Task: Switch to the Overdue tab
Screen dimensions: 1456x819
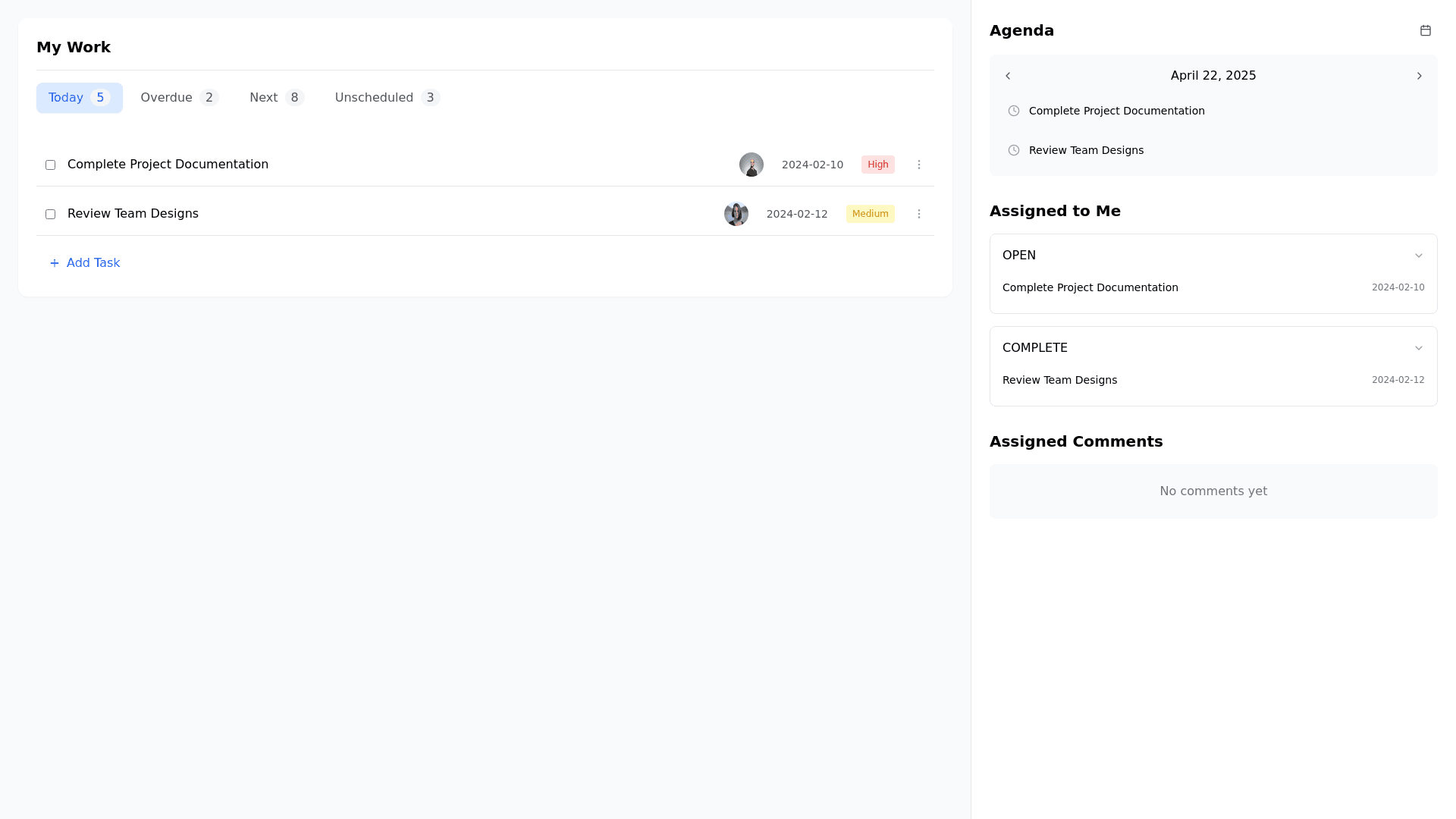Action: pyautogui.click(x=179, y=98)
